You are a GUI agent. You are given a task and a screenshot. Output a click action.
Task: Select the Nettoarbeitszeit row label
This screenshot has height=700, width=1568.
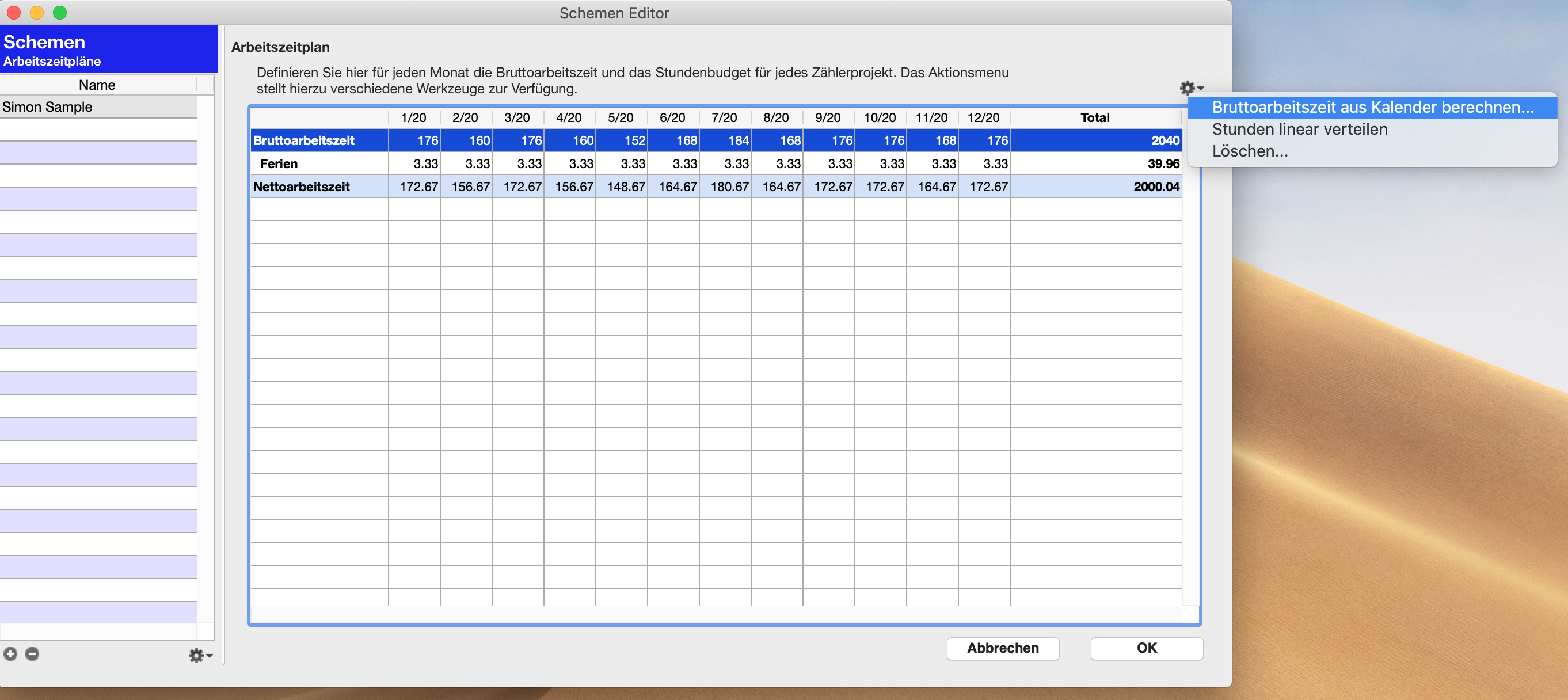319,187
